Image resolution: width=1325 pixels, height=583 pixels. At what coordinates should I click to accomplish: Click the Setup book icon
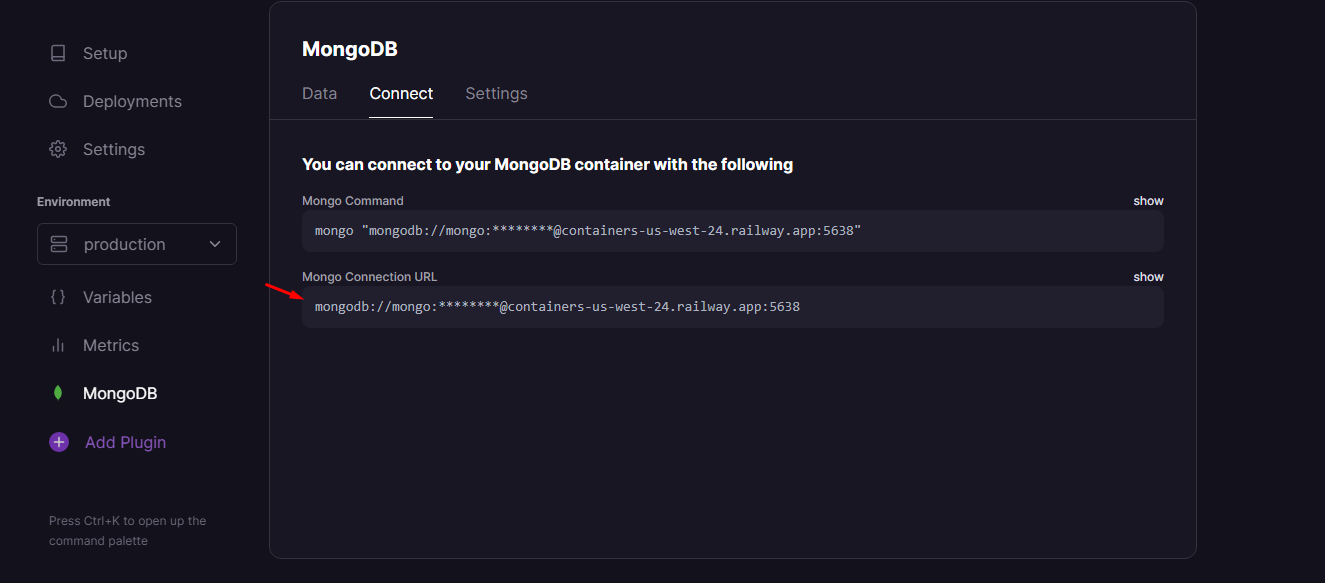(58, 53)
